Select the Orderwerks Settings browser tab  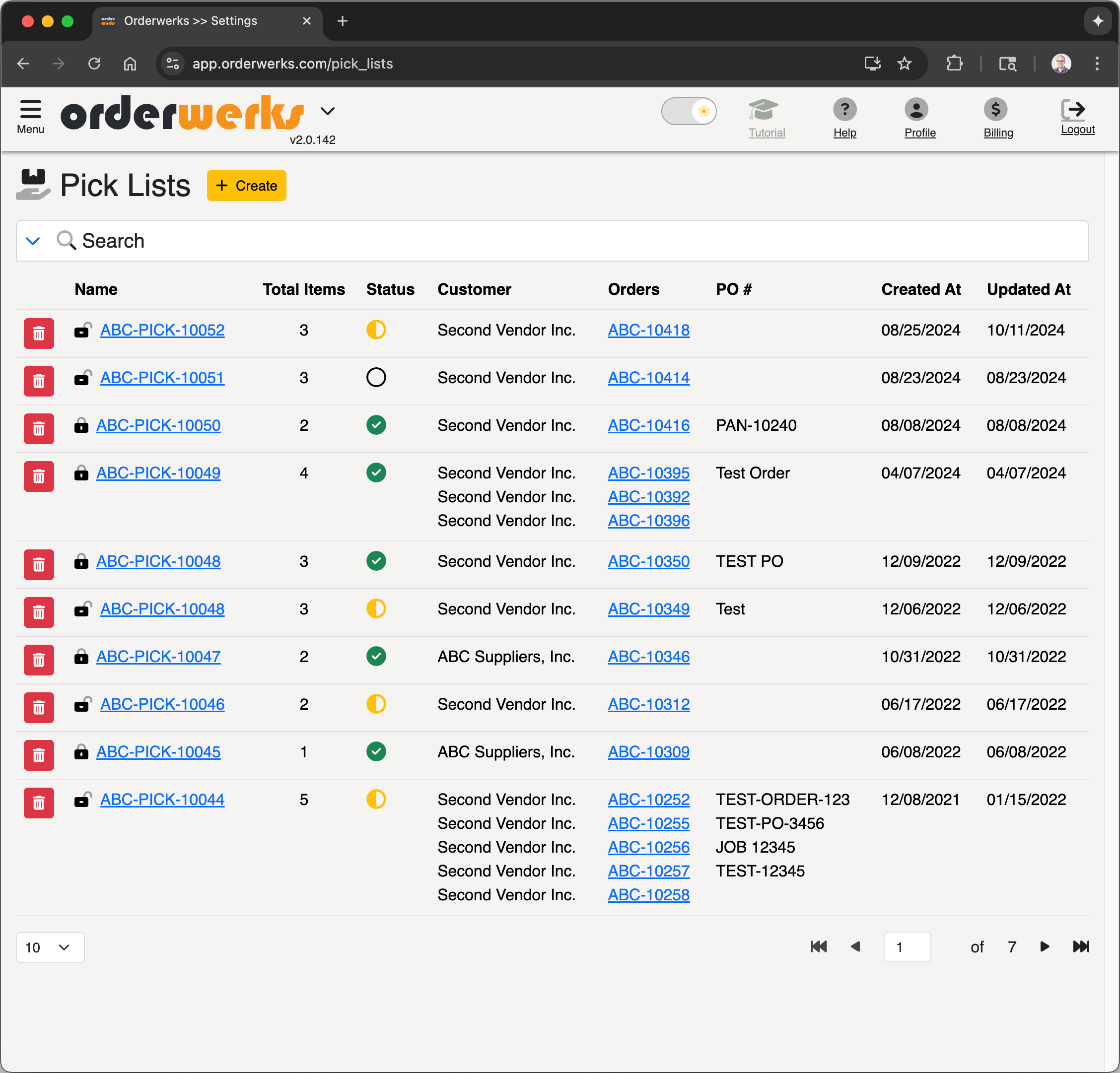pyautogui.click(x=189, y=20)
